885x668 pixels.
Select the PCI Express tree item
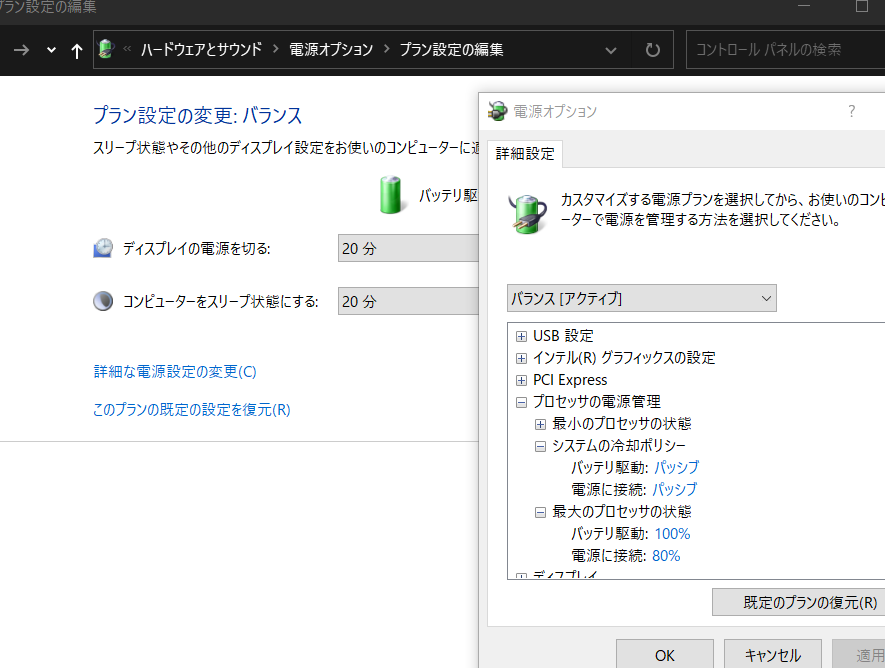pyautogui.click(x=570, y=380)
